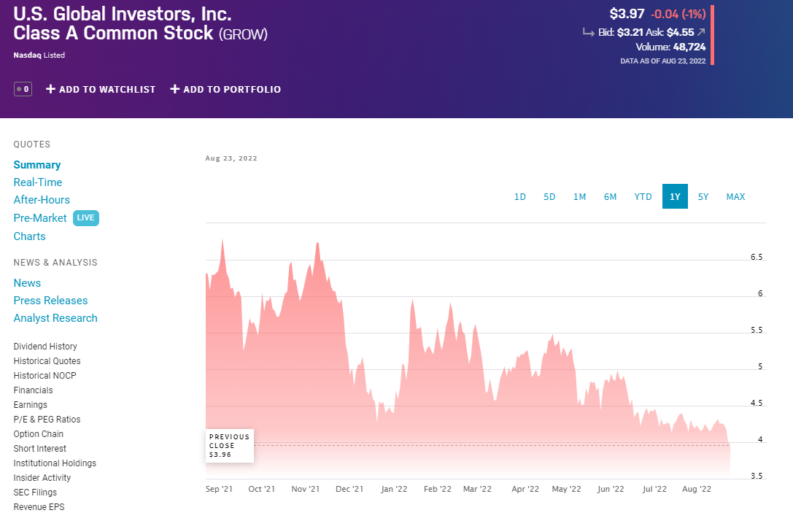Click the Nasdaq Listed label
Viewport: 793px width, 521px height.
pyautogui.click(x=39, y=55)
